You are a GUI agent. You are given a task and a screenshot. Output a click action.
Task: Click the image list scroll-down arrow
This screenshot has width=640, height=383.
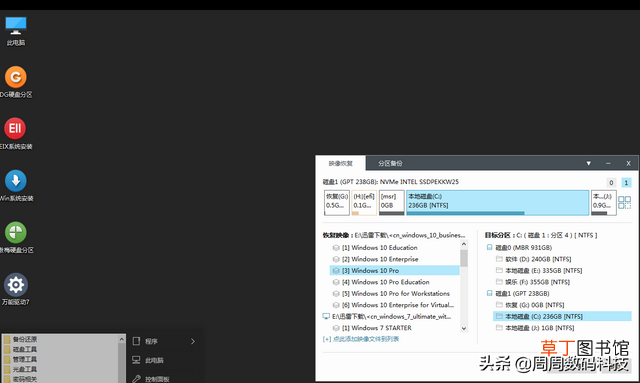(x=464, y=328)
